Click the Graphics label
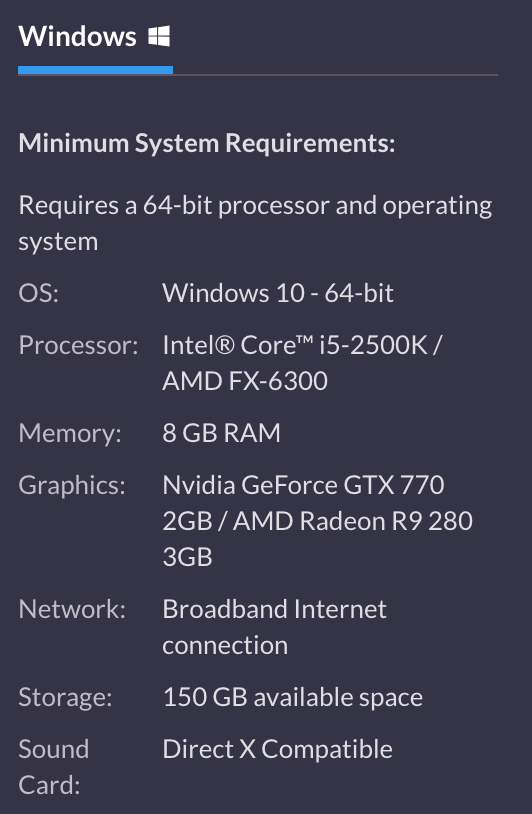This screenshot has width=532, height=814. 72,486
